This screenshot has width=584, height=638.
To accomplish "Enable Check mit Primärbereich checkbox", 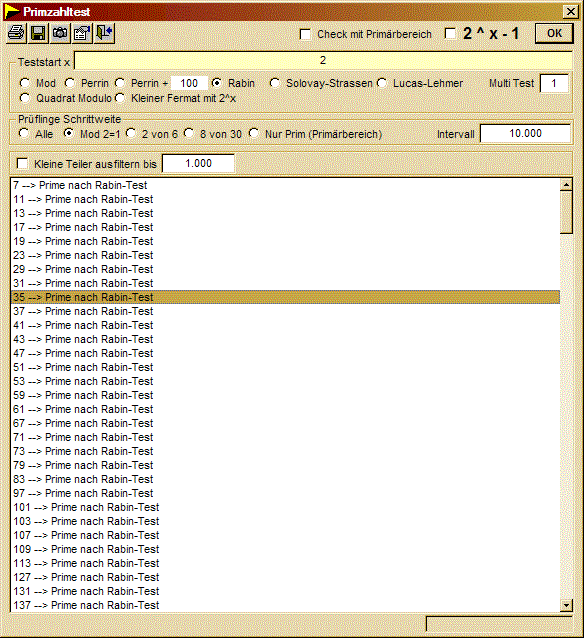I will [305, 34].
